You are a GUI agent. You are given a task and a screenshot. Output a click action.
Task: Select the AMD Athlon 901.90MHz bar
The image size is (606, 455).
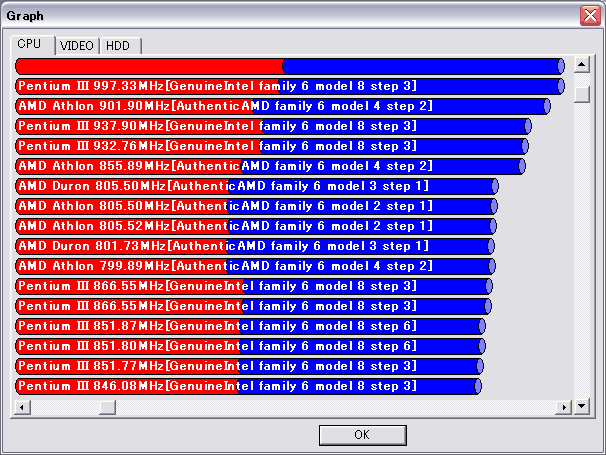click(283, 106)
